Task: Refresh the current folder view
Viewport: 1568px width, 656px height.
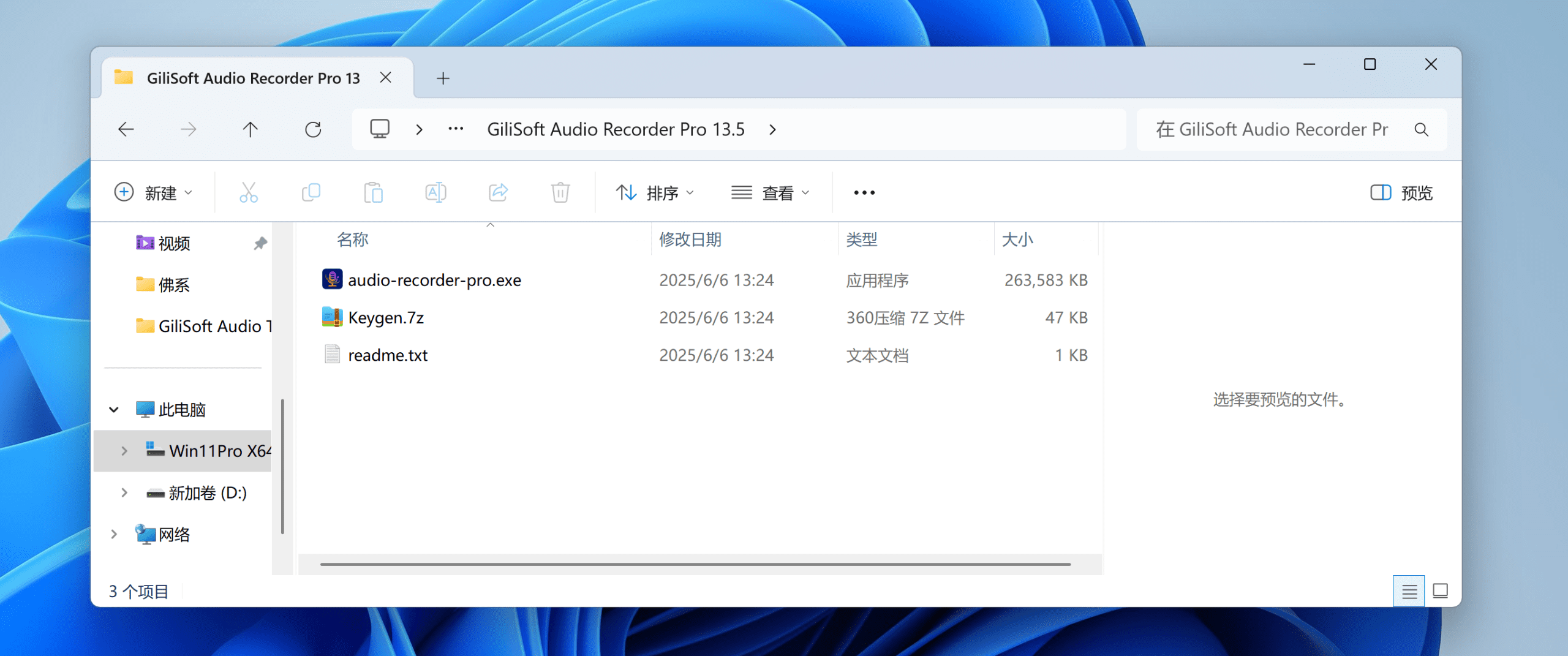Action: coord(313,129)
